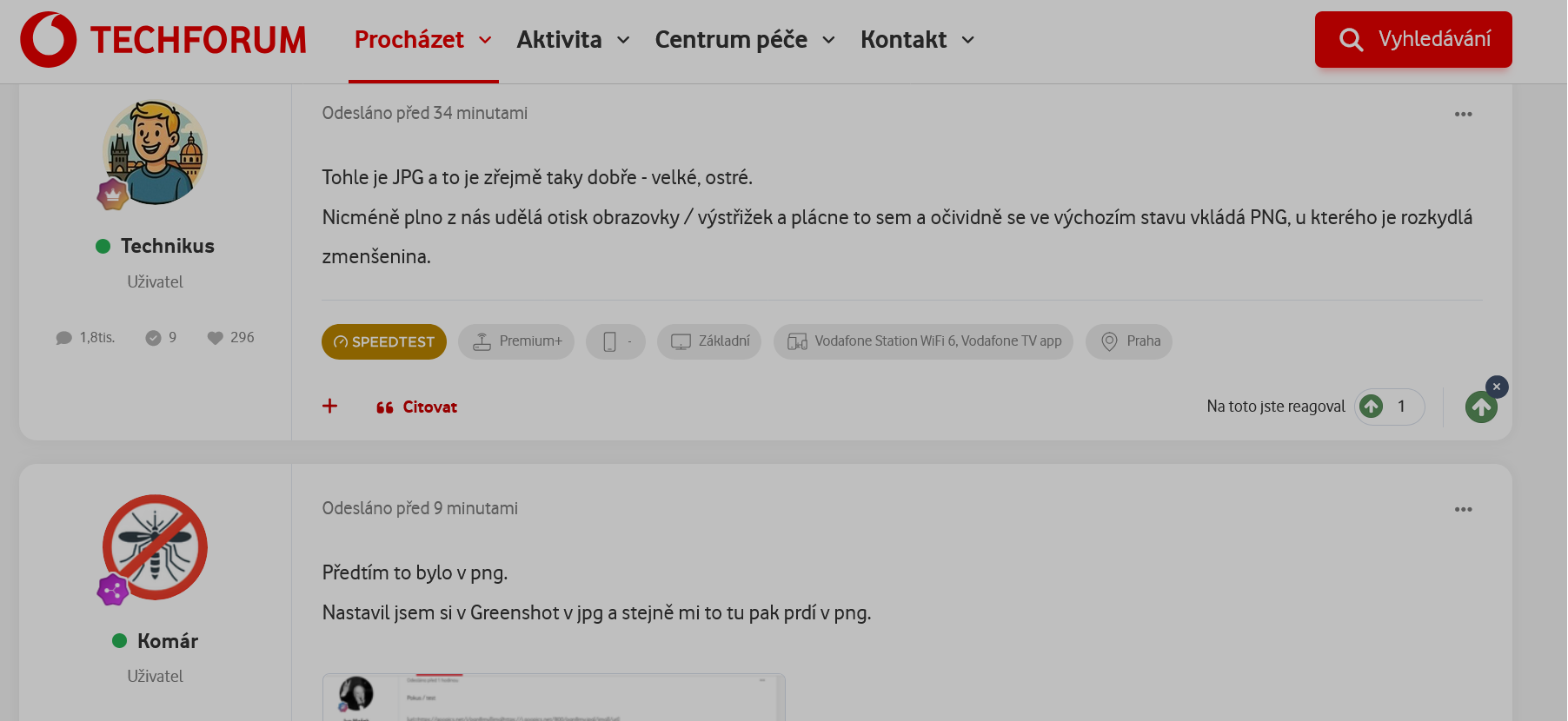Click the plus multi-quote icon

(x=330, y=407)
